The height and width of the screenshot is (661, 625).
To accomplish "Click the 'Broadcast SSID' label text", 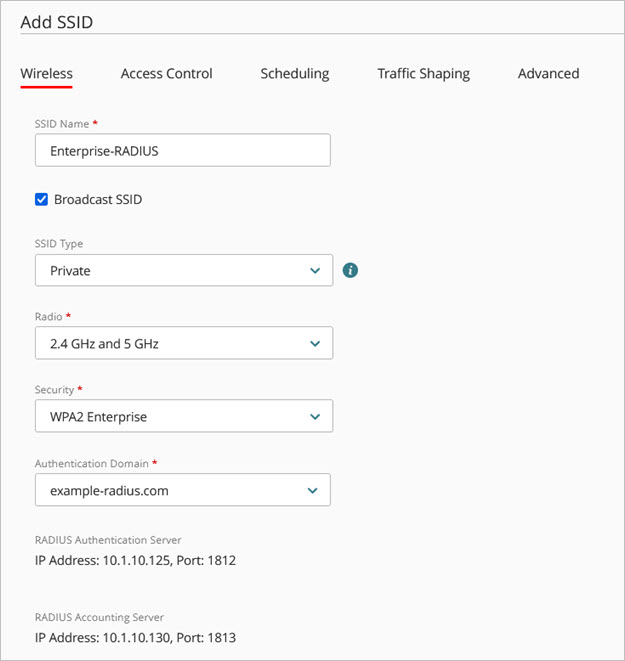I will click(x=98, y=199).
